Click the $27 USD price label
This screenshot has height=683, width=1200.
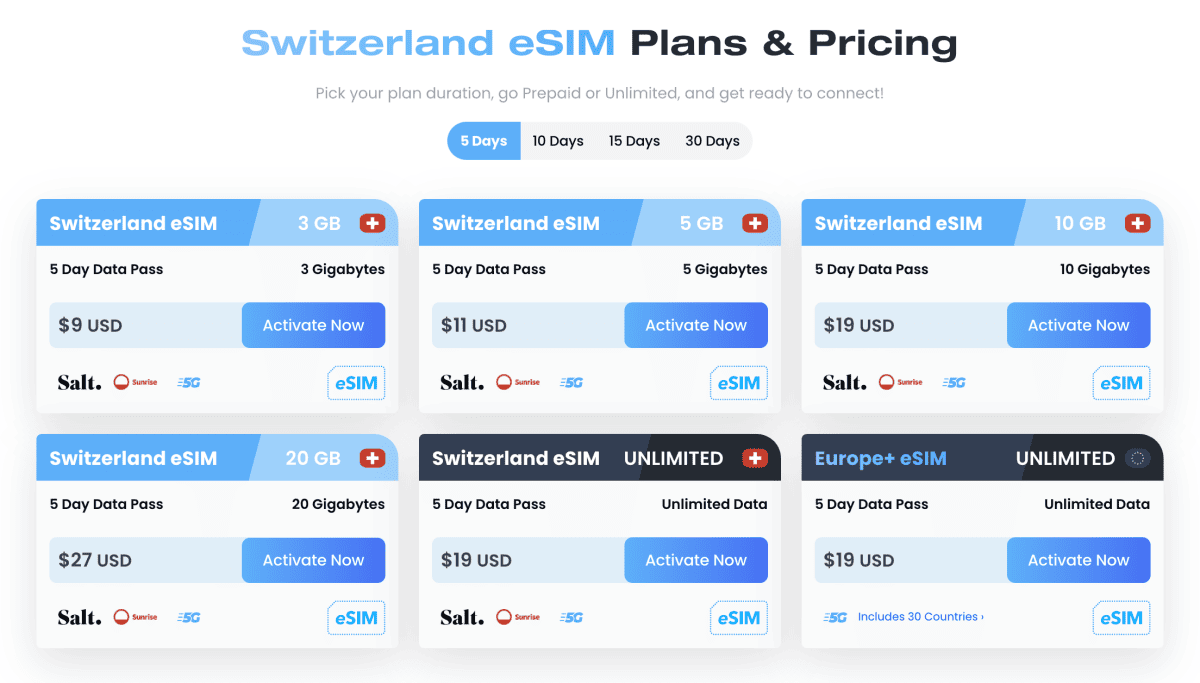coord(94,560)
